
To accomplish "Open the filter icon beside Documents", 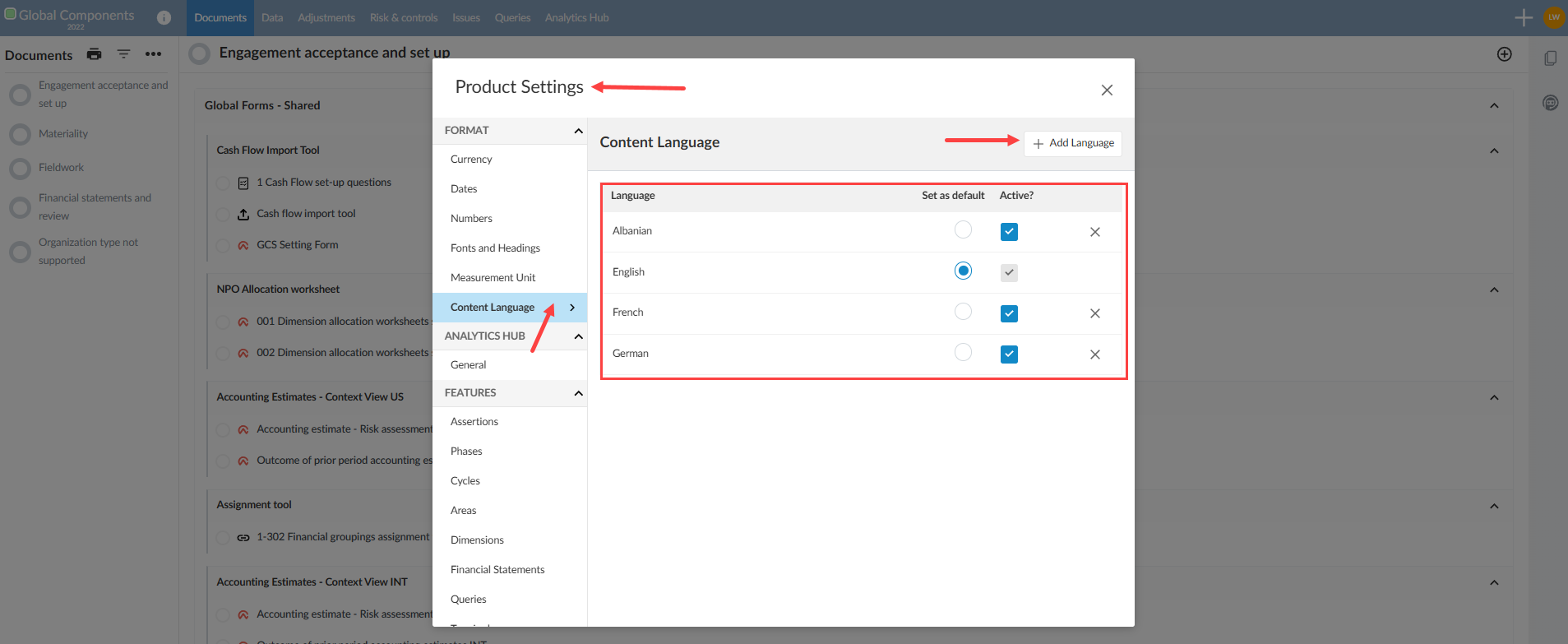I will pos(123,54).
